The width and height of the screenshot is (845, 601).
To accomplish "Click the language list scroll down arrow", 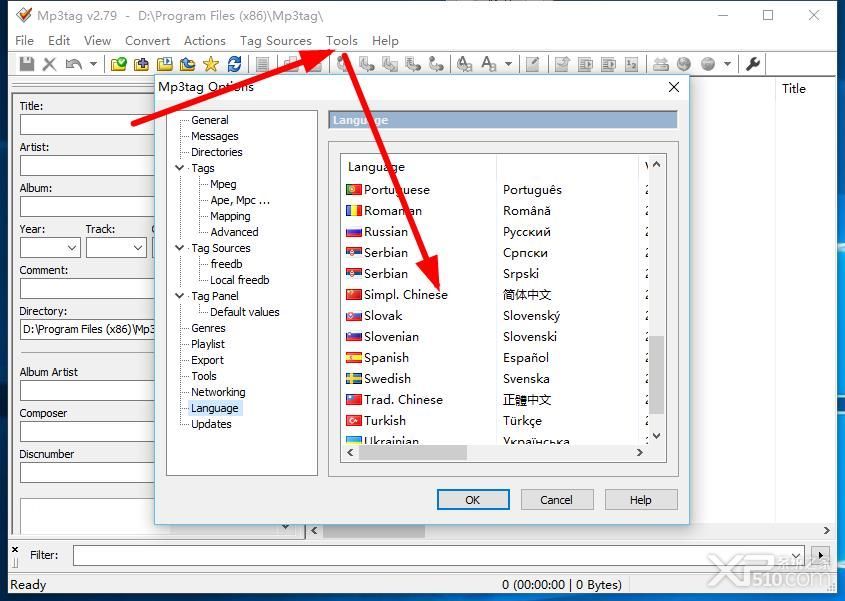I will (x=656, y=436).
